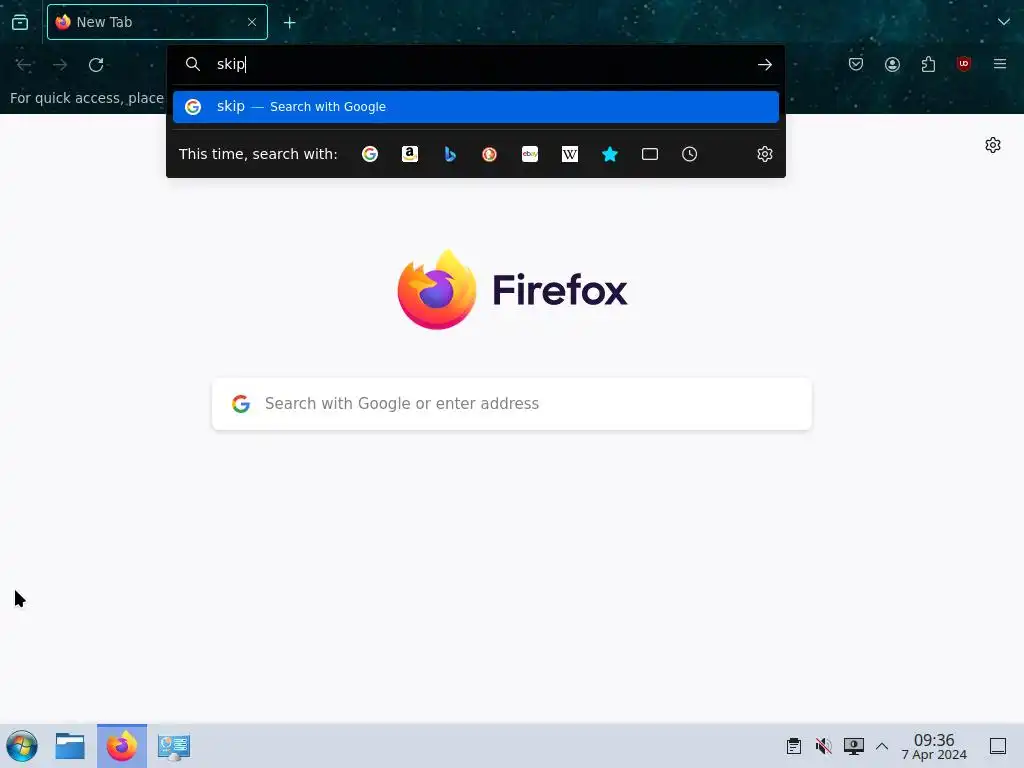
Task: Open a new tab with the plus button
Action: click(289, 23)
